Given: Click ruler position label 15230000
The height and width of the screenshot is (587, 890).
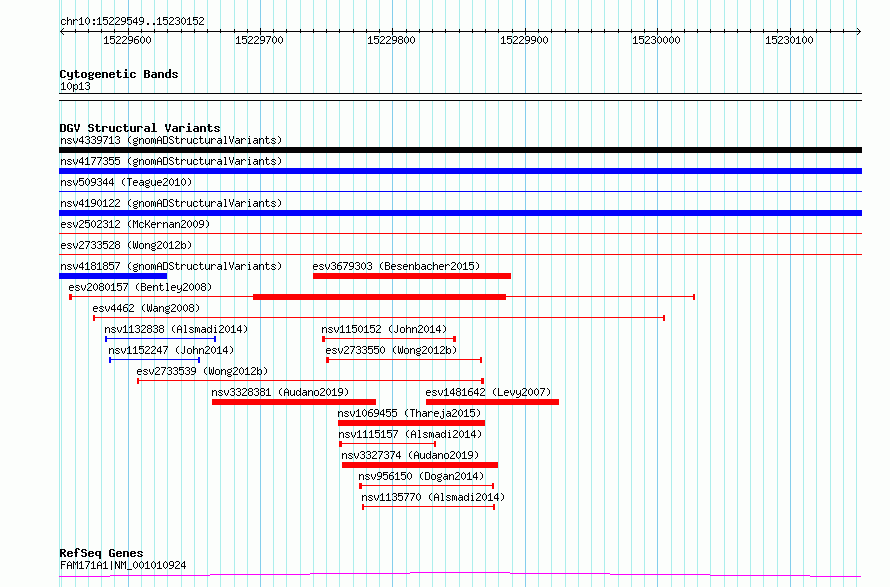Looking at the screenshot, I should [656, 40].
